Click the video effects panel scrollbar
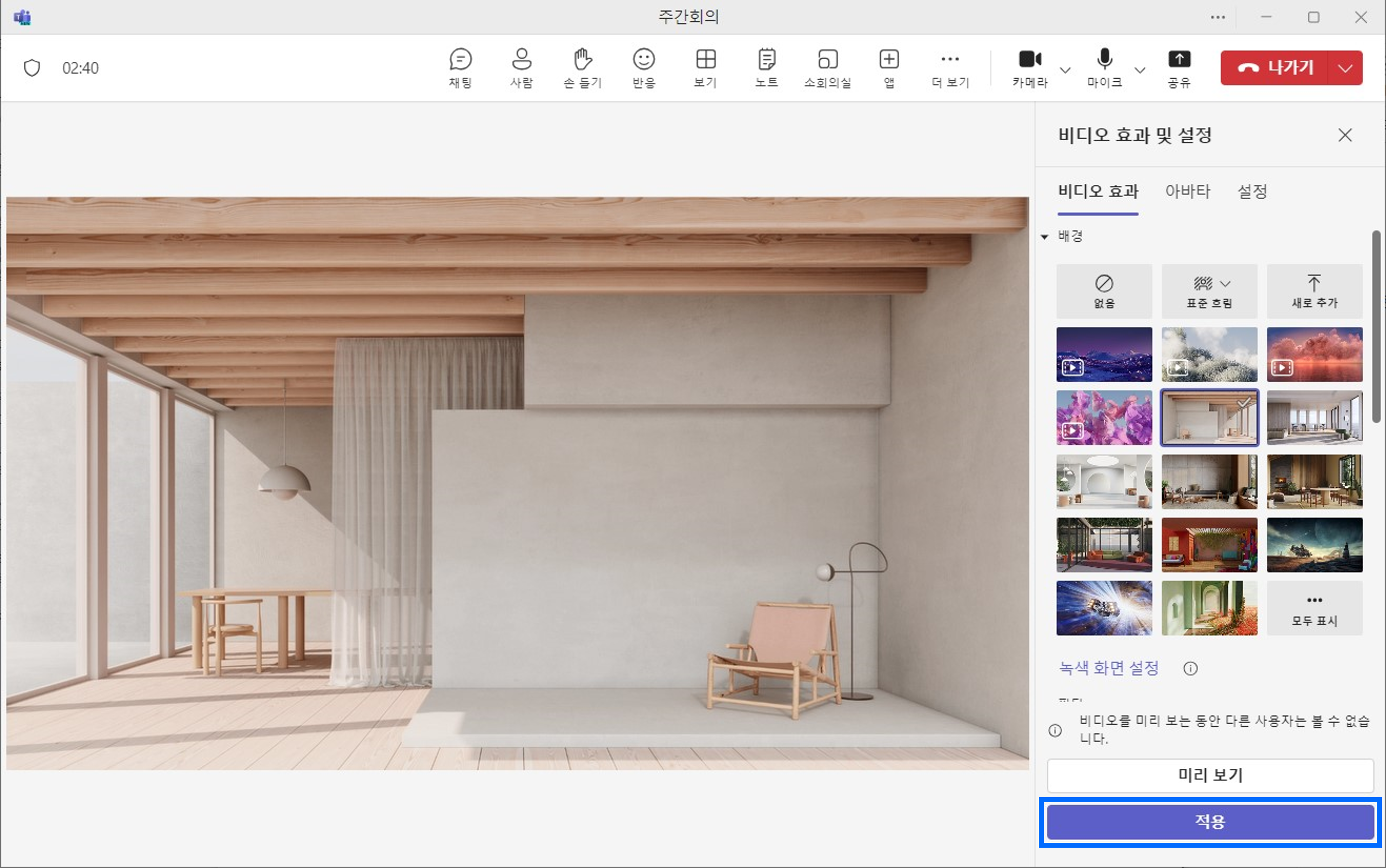Image resolution: width=1386 pixels, height=868 pixels. click(x=1376, y=326)
